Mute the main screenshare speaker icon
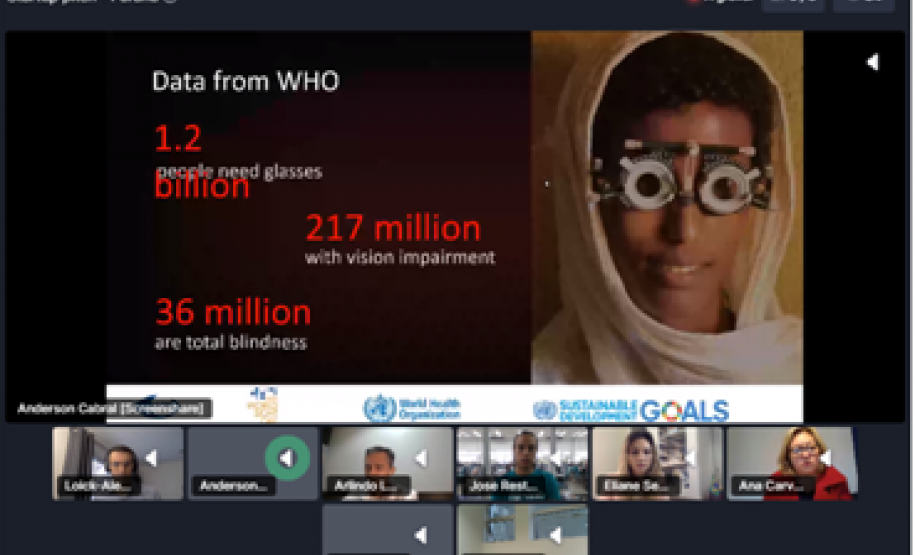 872,62
